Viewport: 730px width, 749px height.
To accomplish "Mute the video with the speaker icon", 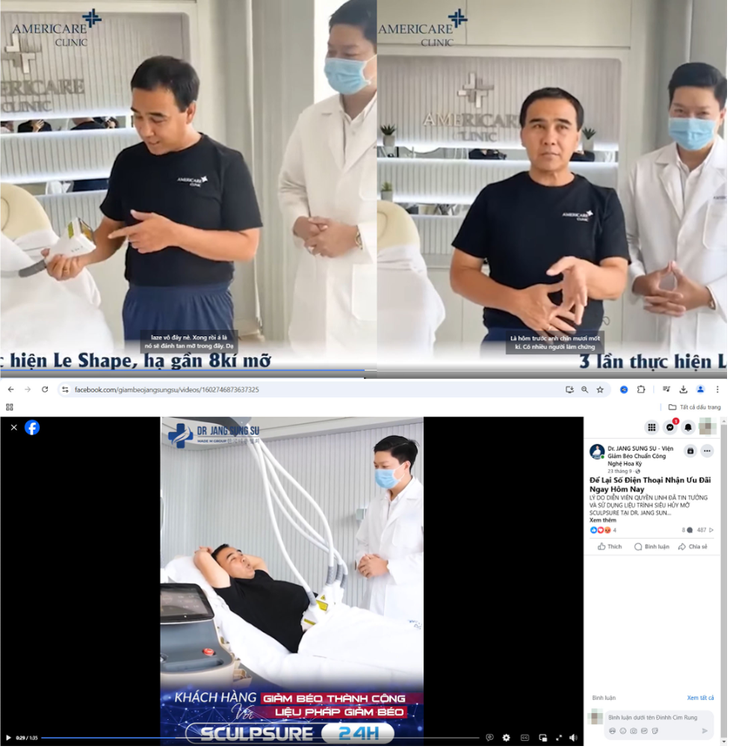I will point(575,740).
